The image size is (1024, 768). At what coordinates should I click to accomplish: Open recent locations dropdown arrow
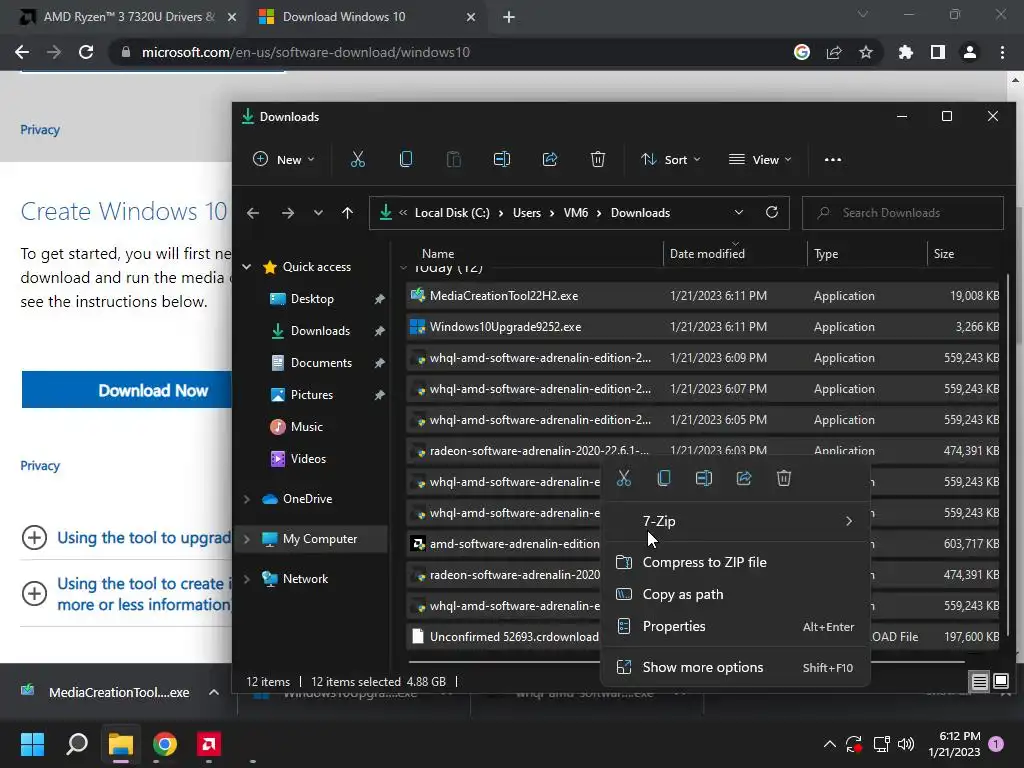(318, 213)
